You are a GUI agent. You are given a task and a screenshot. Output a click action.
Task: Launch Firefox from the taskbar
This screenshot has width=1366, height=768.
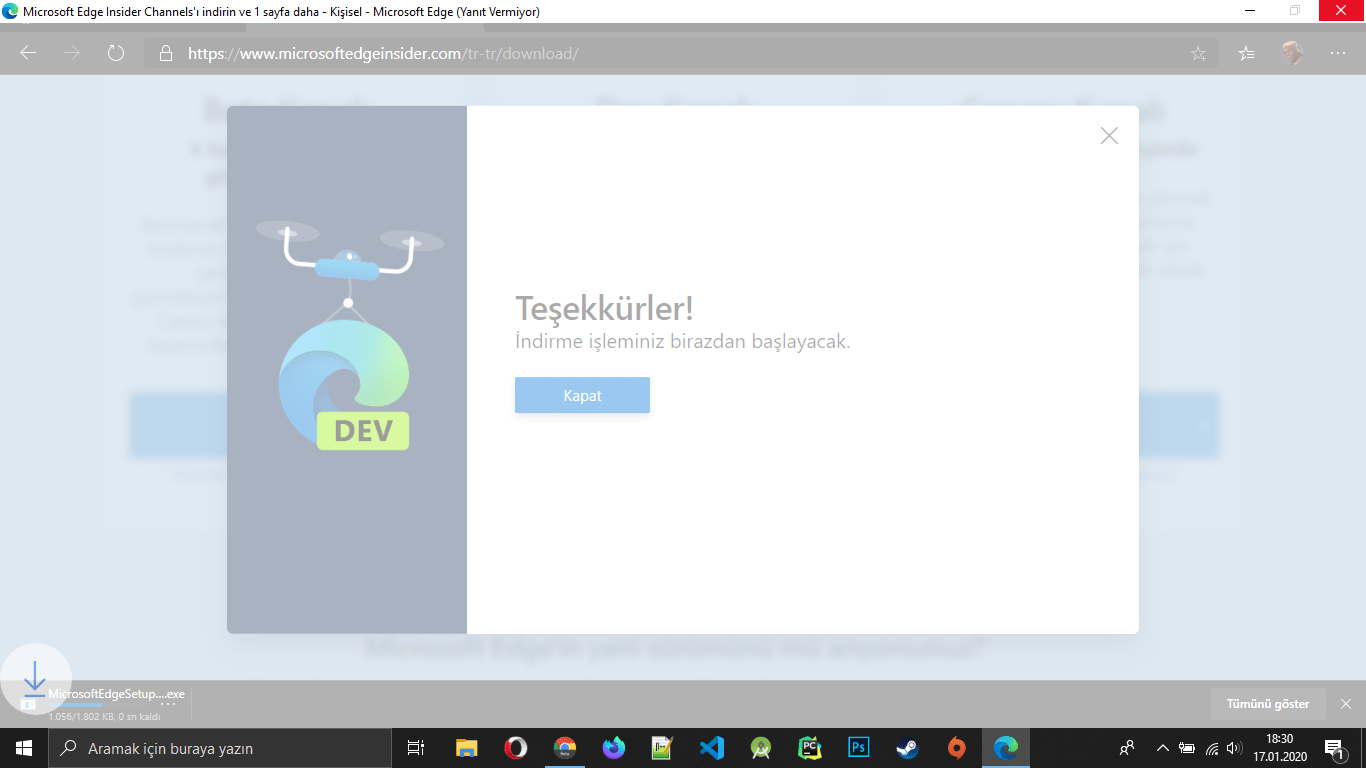click(614, 748)
